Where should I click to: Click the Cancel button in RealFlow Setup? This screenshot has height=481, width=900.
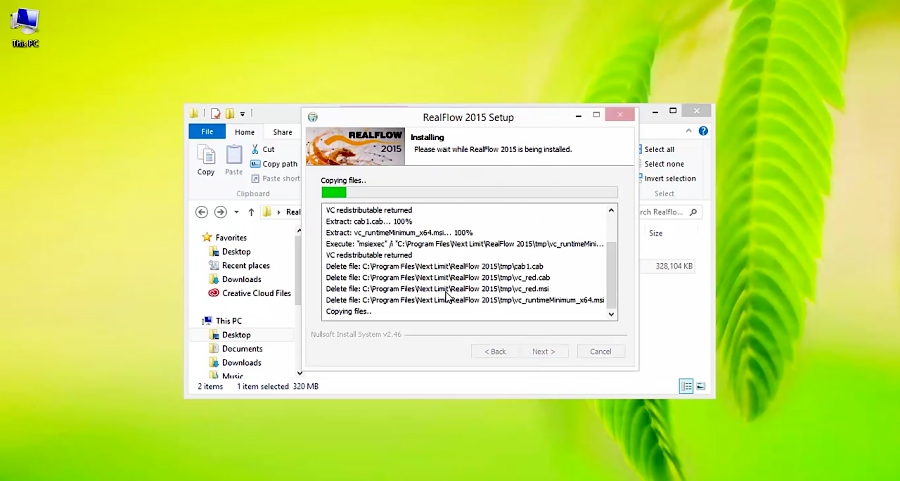600,351
